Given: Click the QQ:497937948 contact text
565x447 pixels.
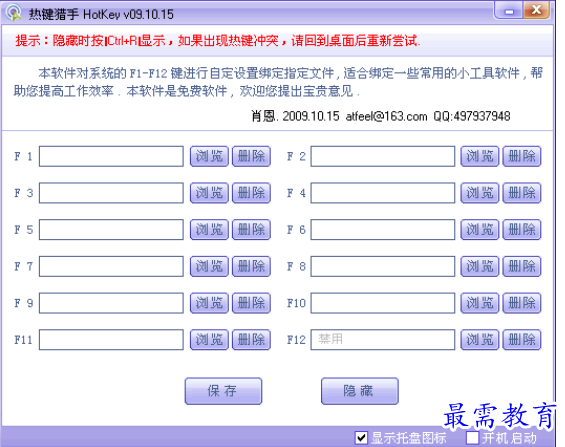Looking at the screenshot, I should click(472, 116).
